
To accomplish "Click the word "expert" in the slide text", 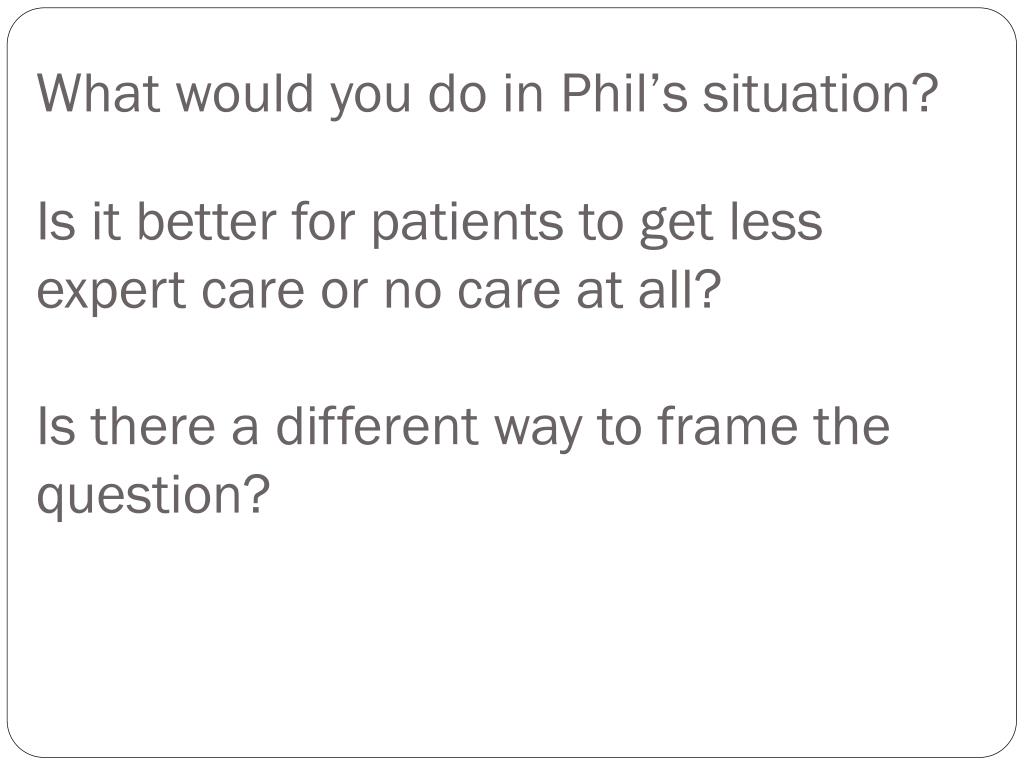I will [x=112, y=293].
